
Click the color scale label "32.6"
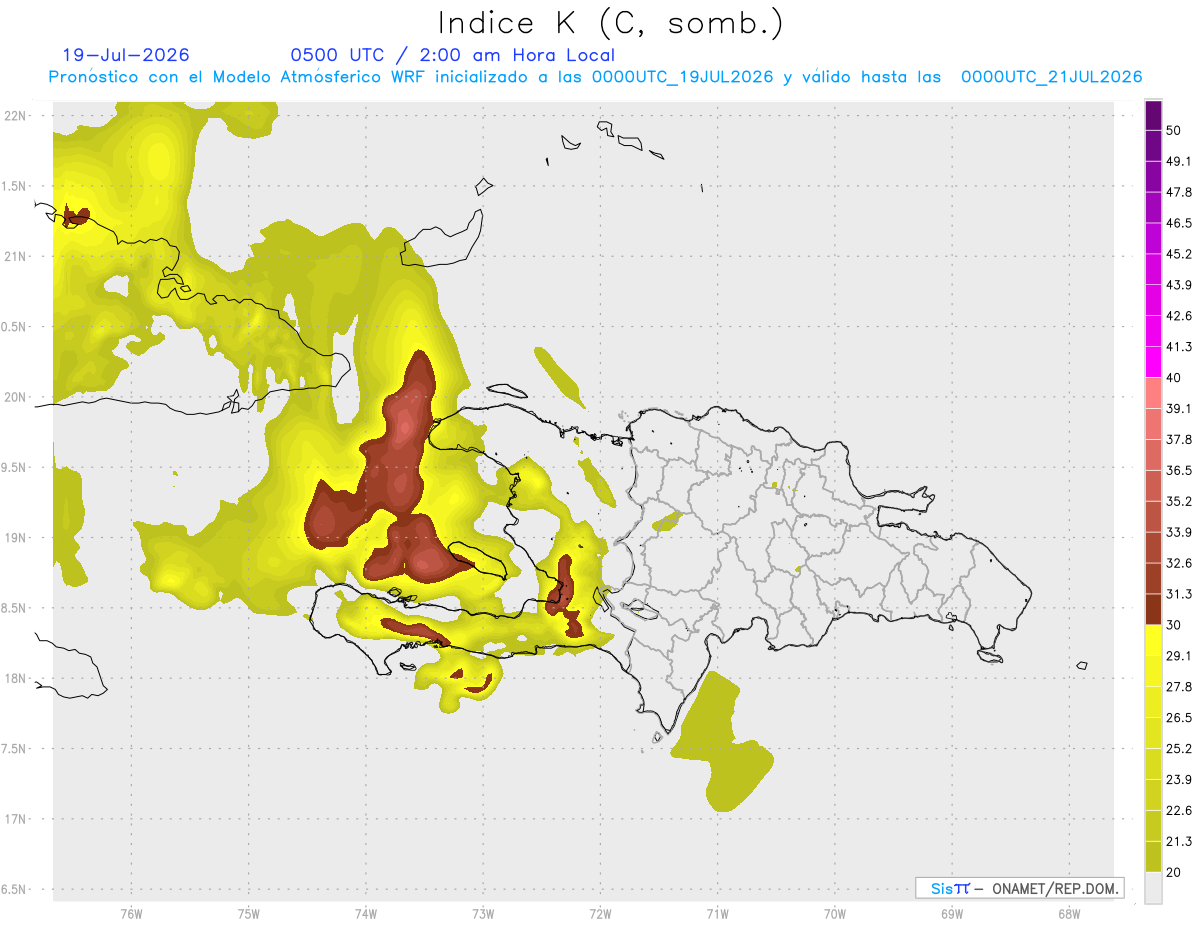point(1180,563)
